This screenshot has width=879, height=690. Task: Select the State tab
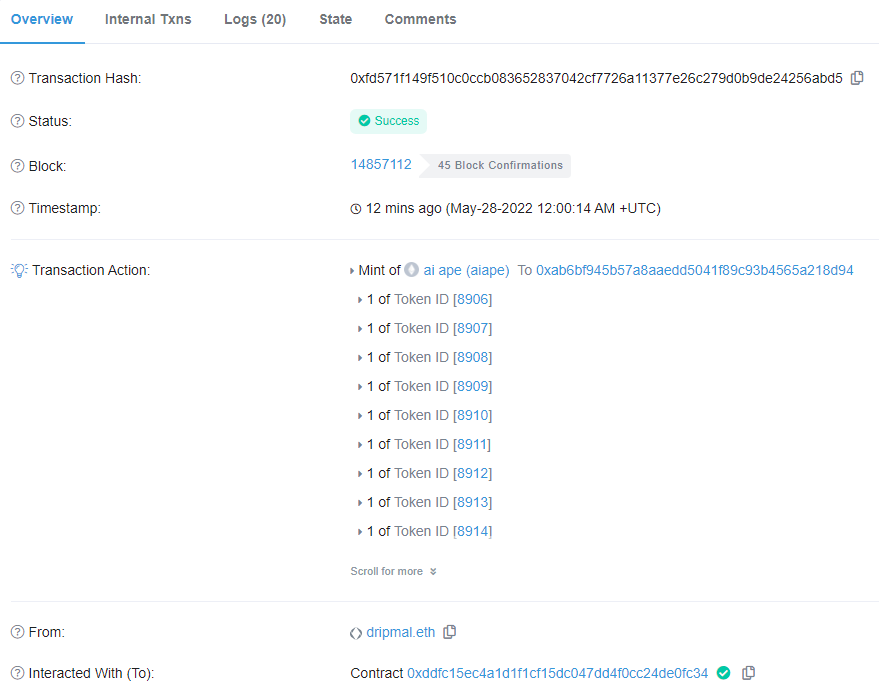coord(335,19)
